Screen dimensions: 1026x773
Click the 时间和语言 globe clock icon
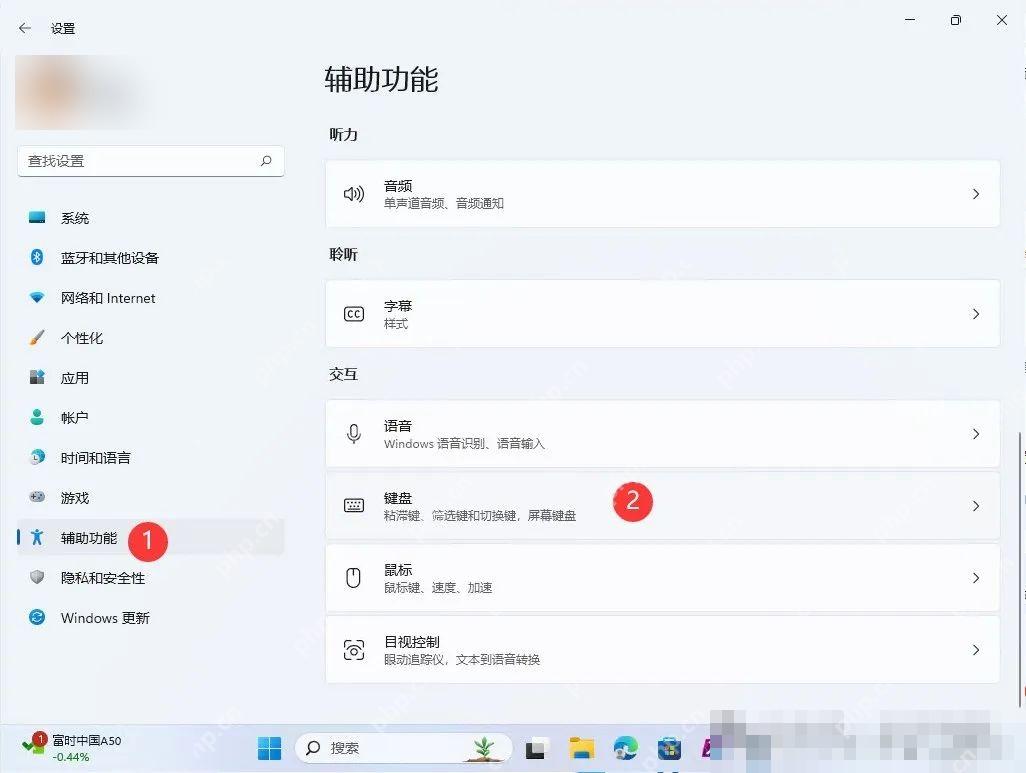click(x=37, y=458)
